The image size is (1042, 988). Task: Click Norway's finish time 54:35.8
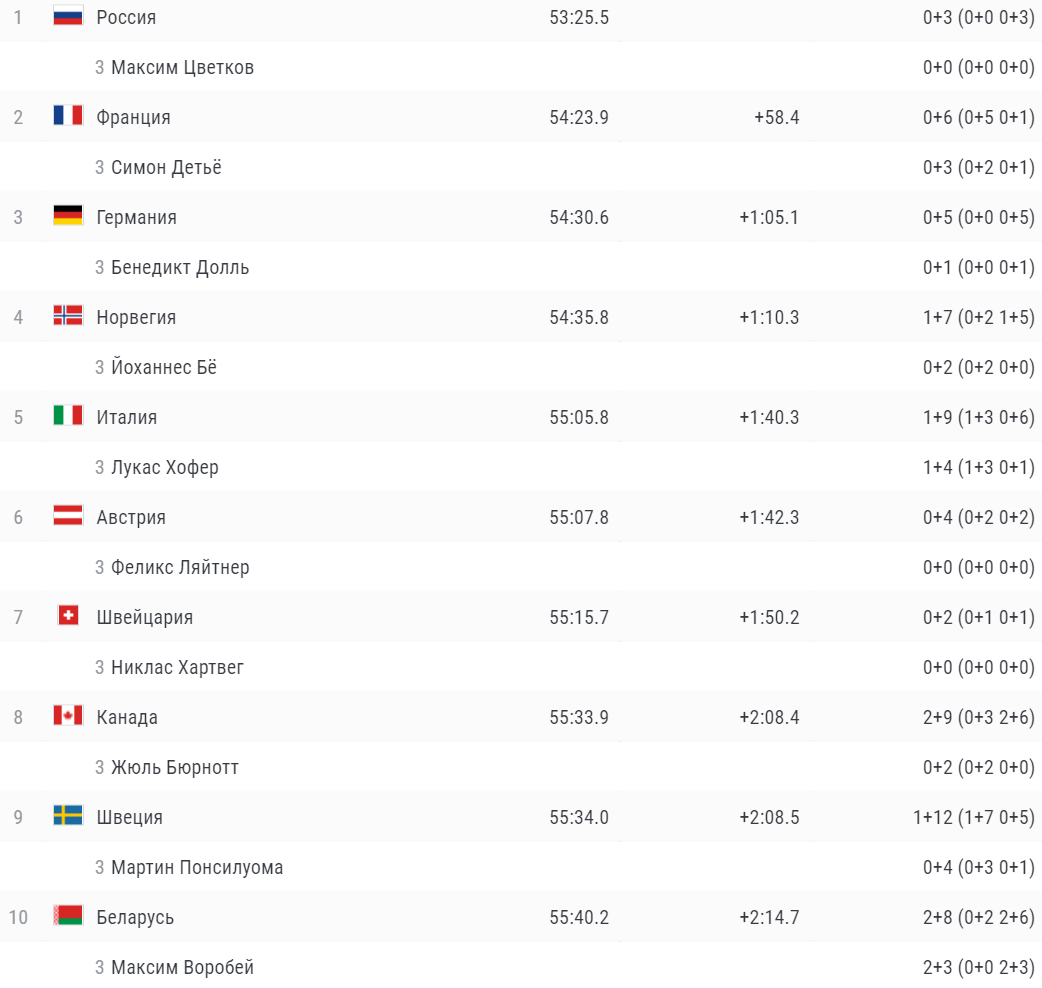click(x=579, y=317)
